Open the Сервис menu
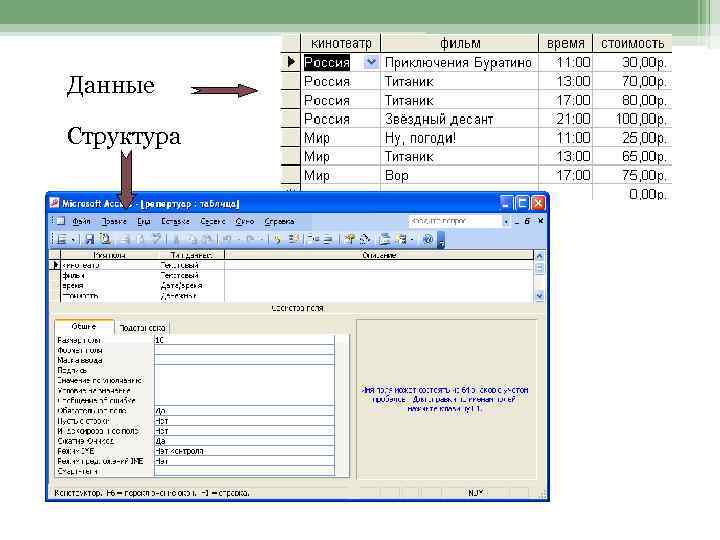Image resolution: width=720 pixels, height=540 pixels. pyautogui.click(x=213, y=221)
